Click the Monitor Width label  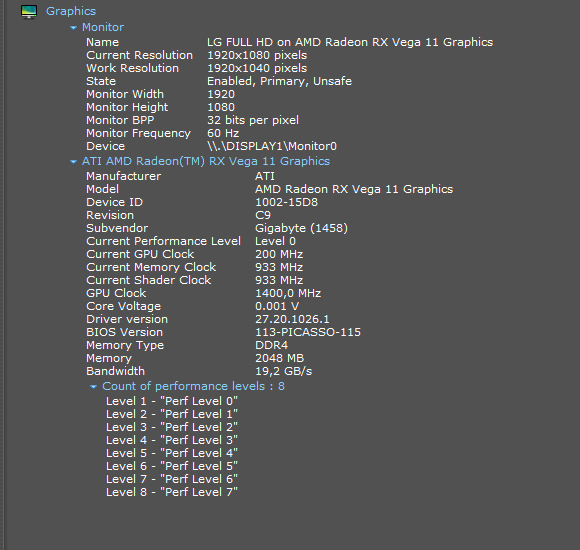pos(125,94)
